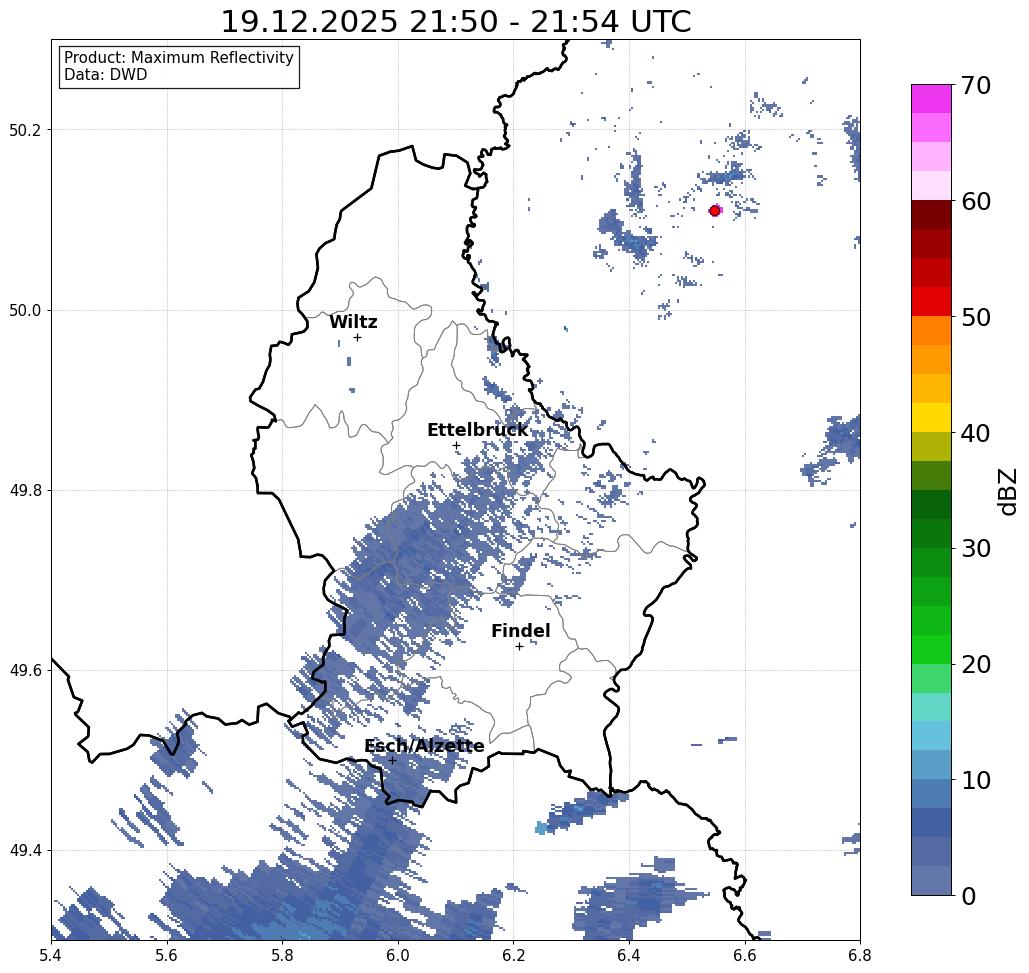Screen dimensions: 1029x973
Task: Select the Findel station label
Action: [520, 631]
